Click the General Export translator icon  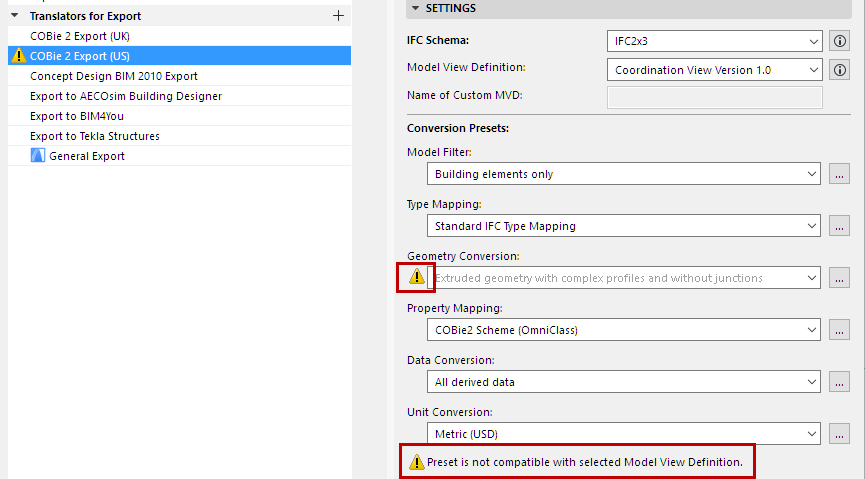click(38, 156)
